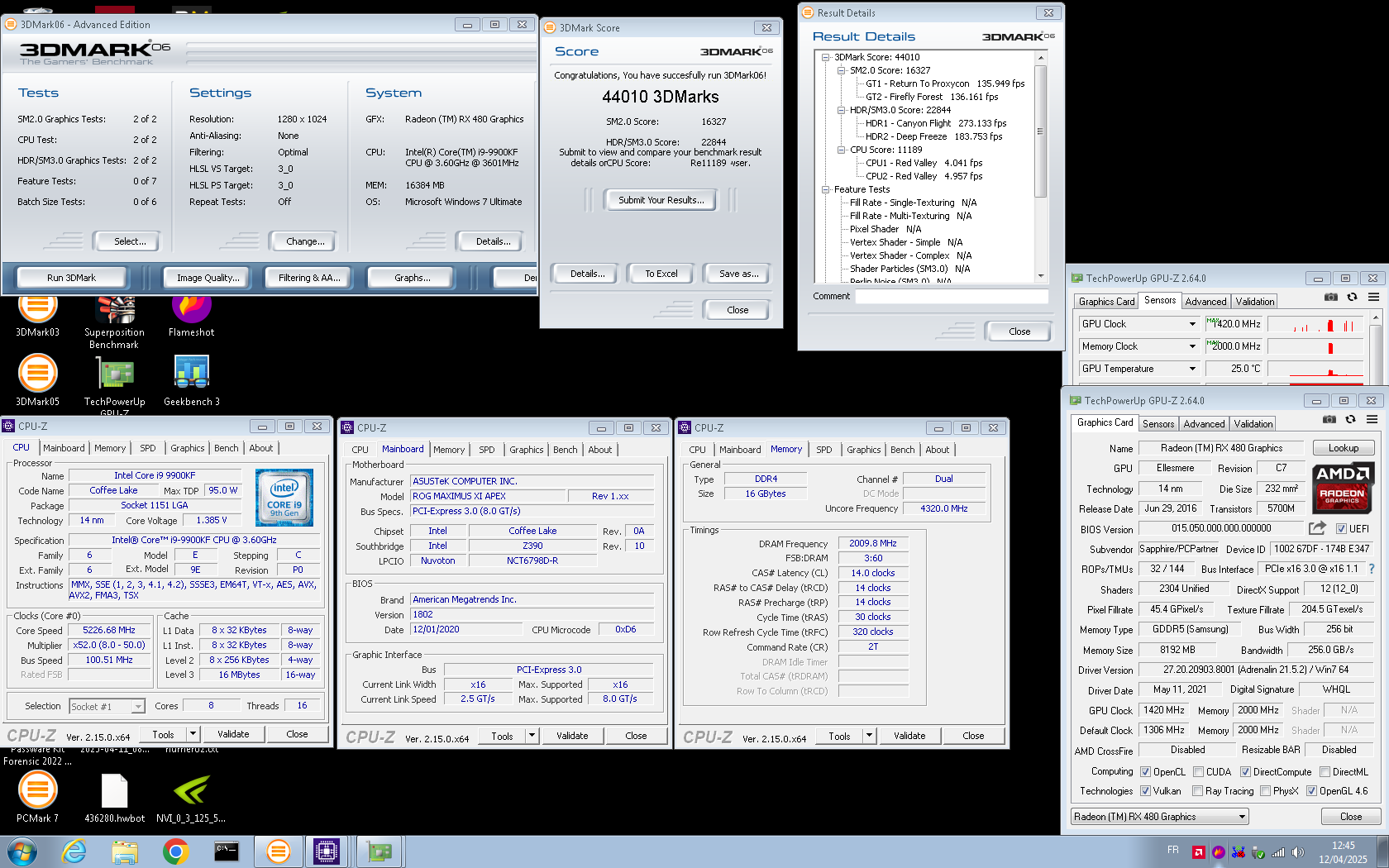Take screenshot with GPU-Z Graphics Card camera icon
Screen dimensions: 1389x868
point(1329,420)
